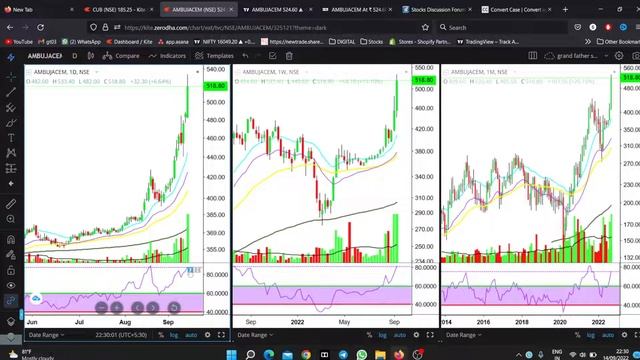This screenshot has width=640, height=360.
Task: Open monthly chart bottom settings gear
Action: click(624, 335)
